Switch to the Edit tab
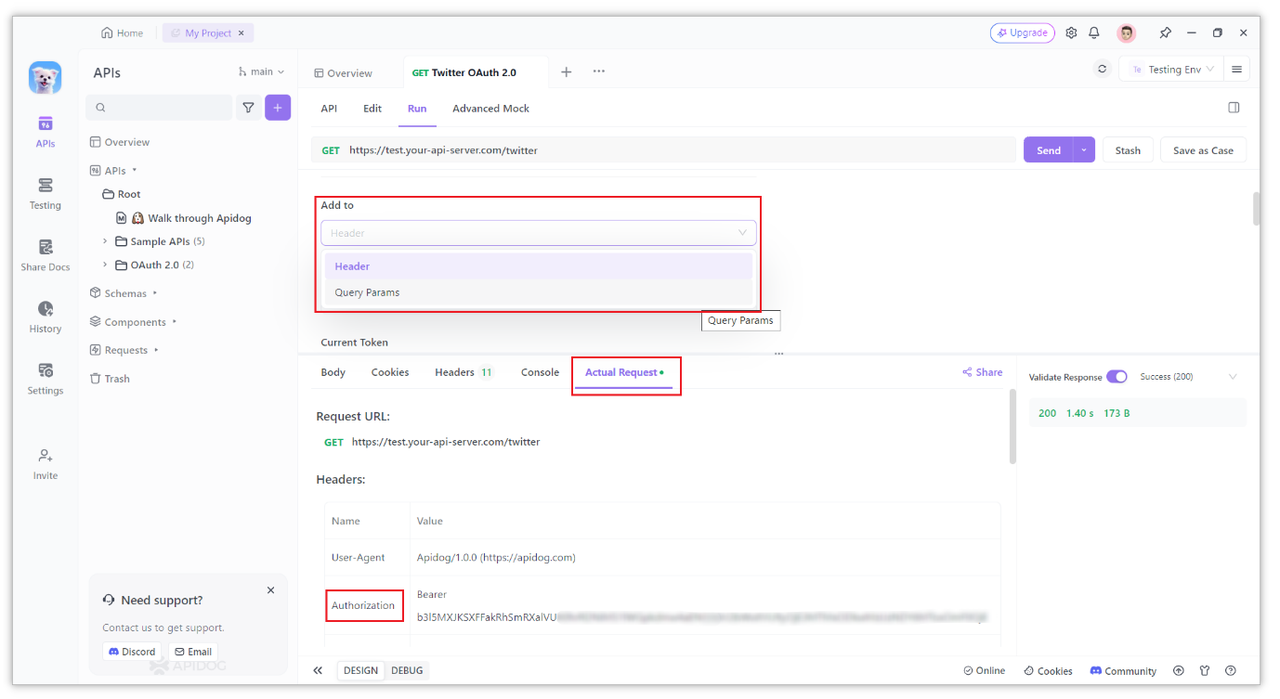 tap(372, 108)
